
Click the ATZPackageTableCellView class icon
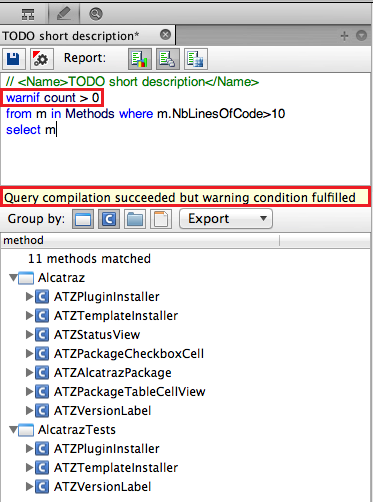(x=42, y=391)
